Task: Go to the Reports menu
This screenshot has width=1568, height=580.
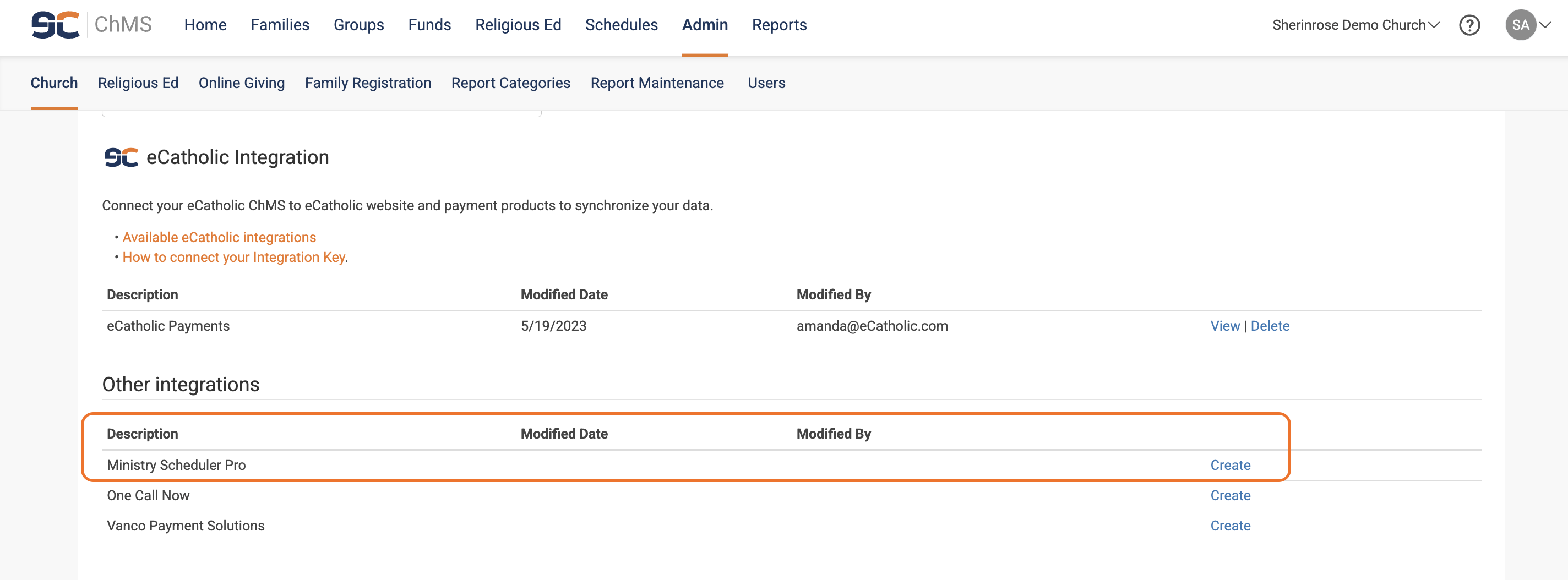Action: point(778,25)
